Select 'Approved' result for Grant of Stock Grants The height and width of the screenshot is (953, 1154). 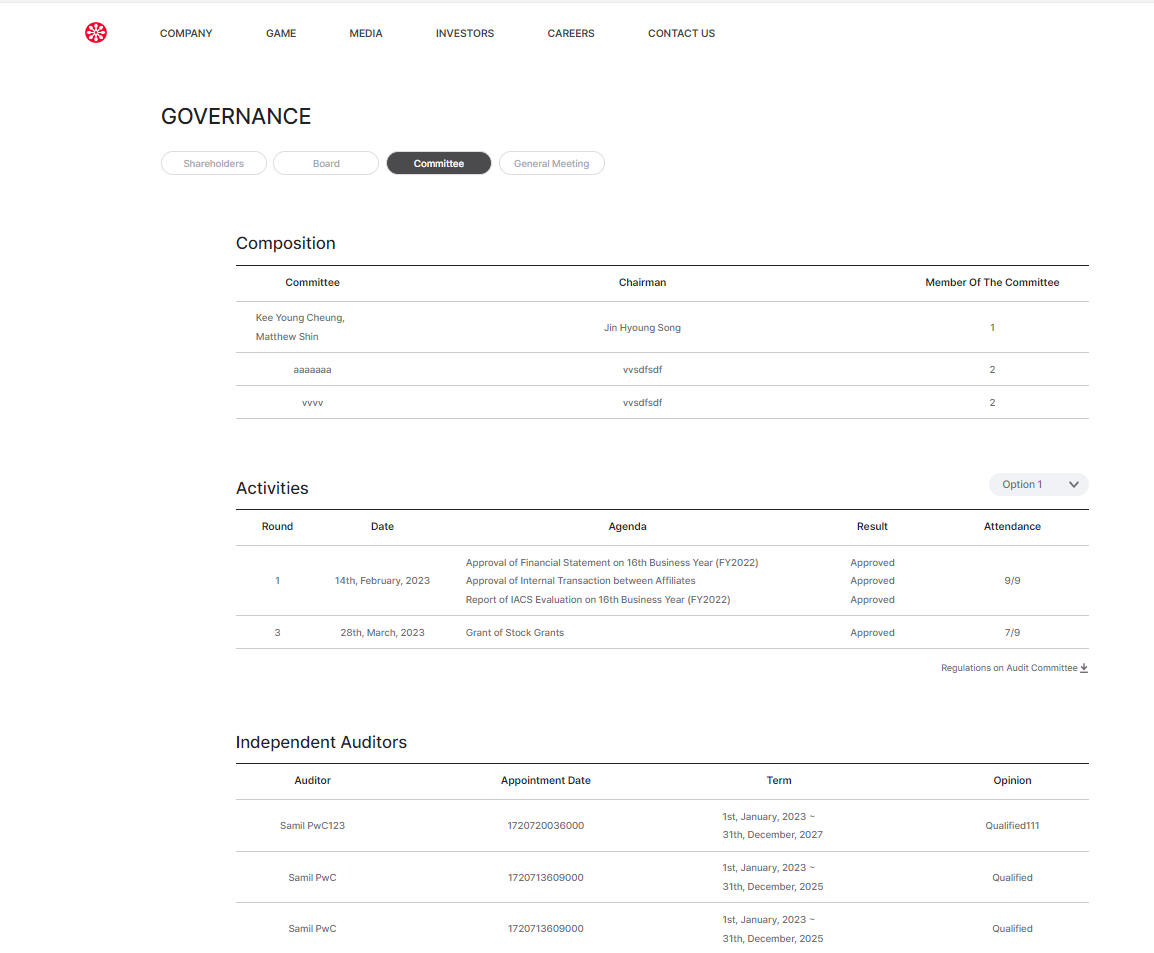[x=872, y=632]
